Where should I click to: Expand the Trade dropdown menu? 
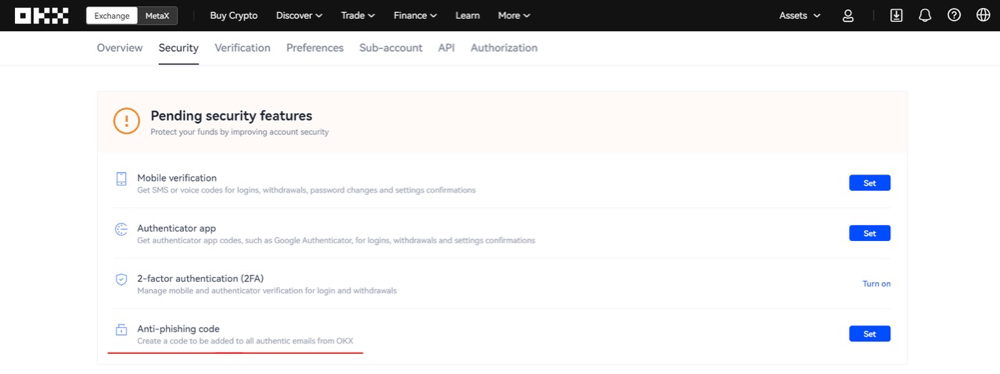(x=358, y=15)
